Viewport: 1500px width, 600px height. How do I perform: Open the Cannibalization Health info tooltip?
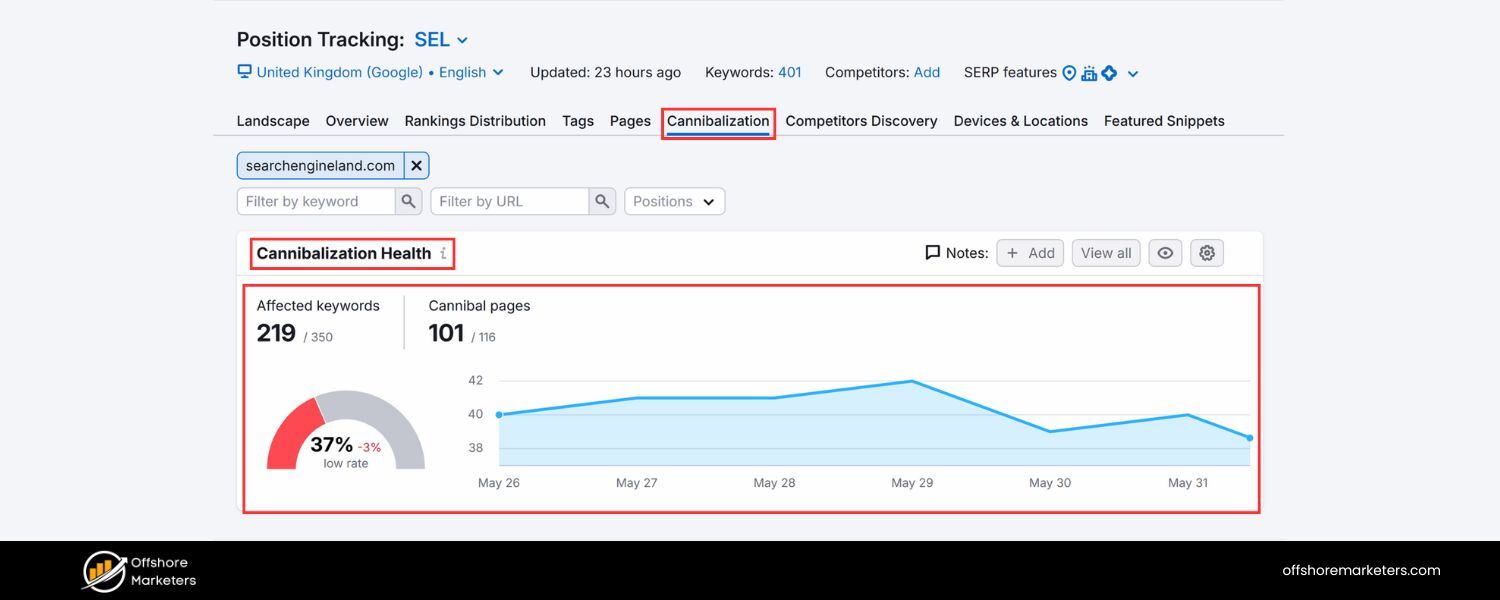click(x=444, y=253)
